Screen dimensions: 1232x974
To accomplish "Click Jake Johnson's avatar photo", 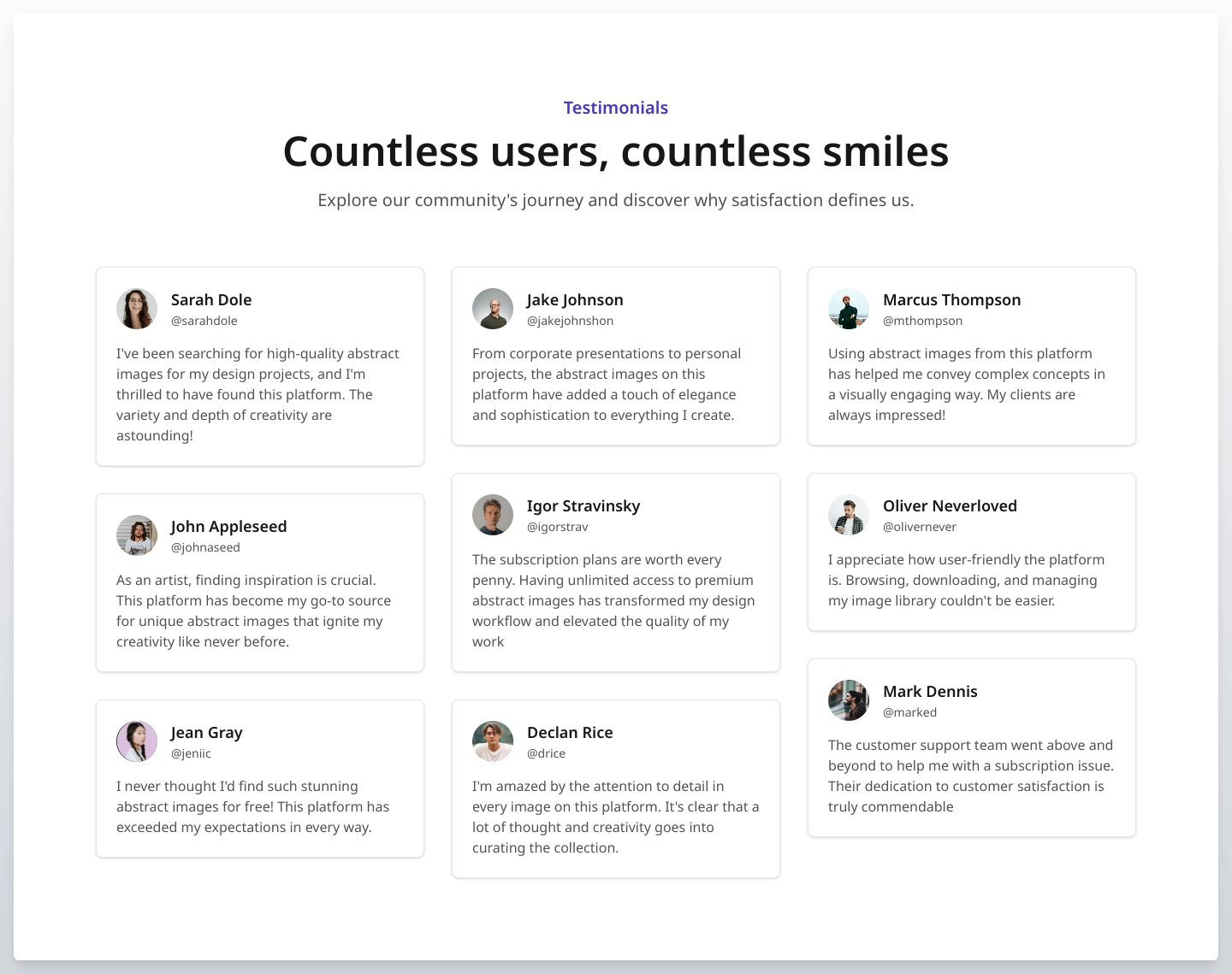I will click(493, 309).
